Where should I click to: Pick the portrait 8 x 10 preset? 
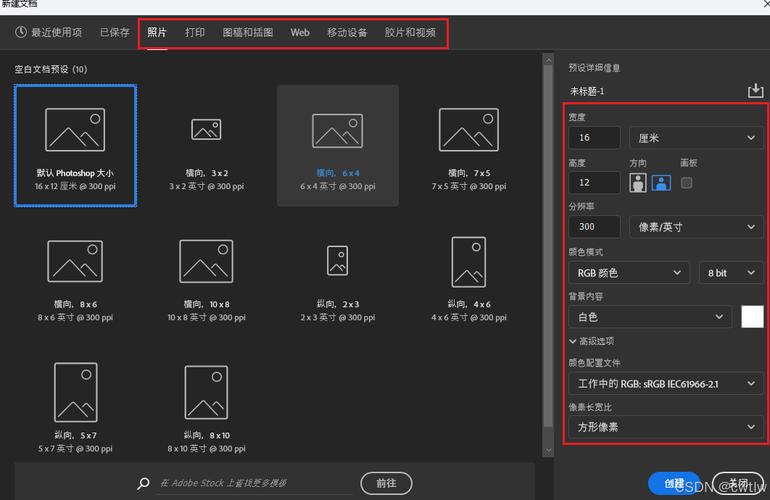[x=206, y=408]
